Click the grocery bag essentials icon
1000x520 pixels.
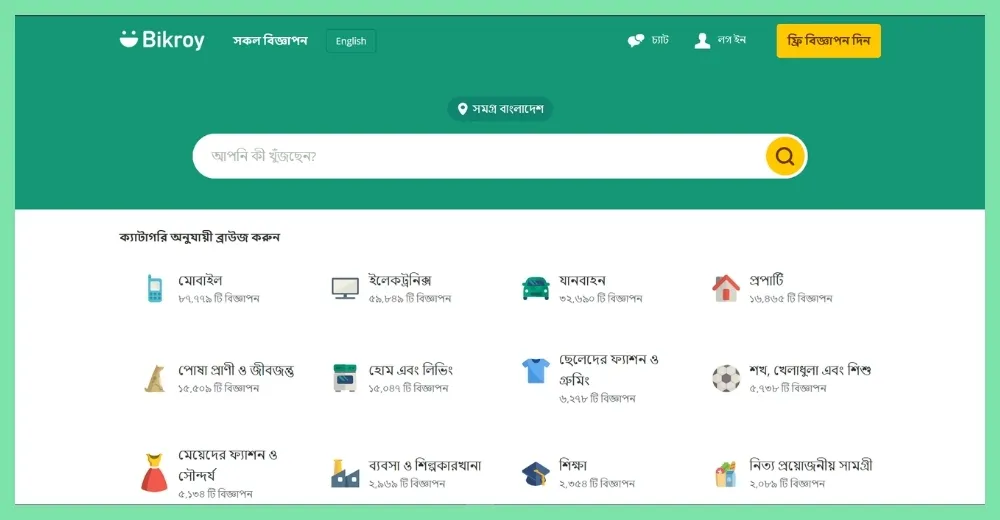click(x=726, y=474)
